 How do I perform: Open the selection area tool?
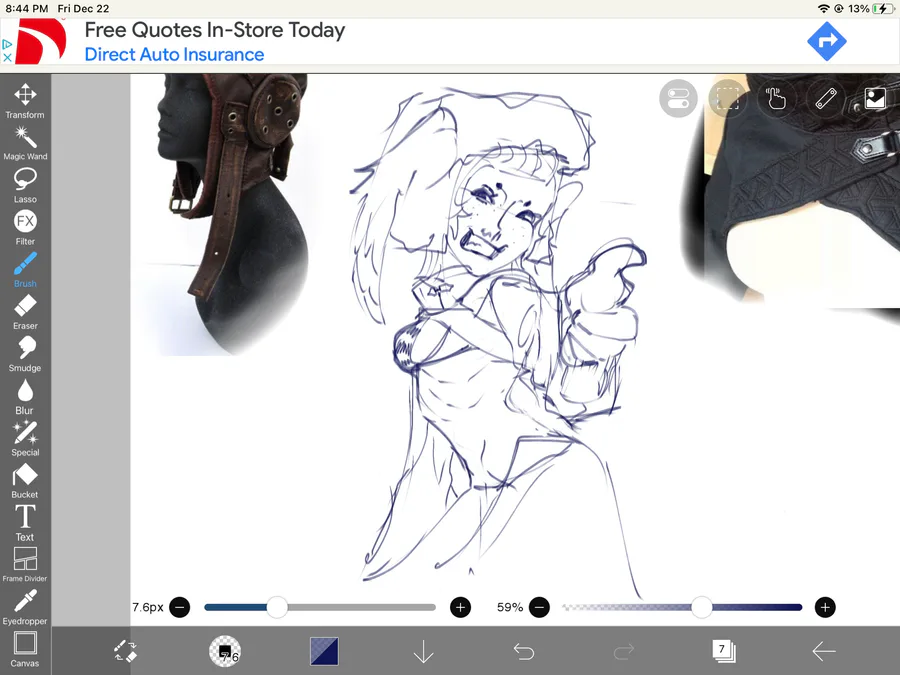pyautogui.click(x=727, y=98)
